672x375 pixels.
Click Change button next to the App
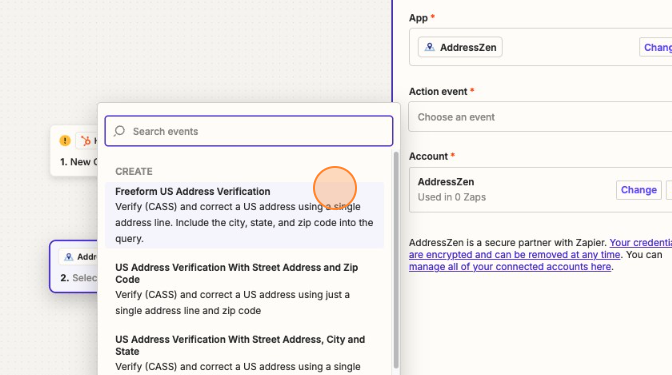(656, 47)
